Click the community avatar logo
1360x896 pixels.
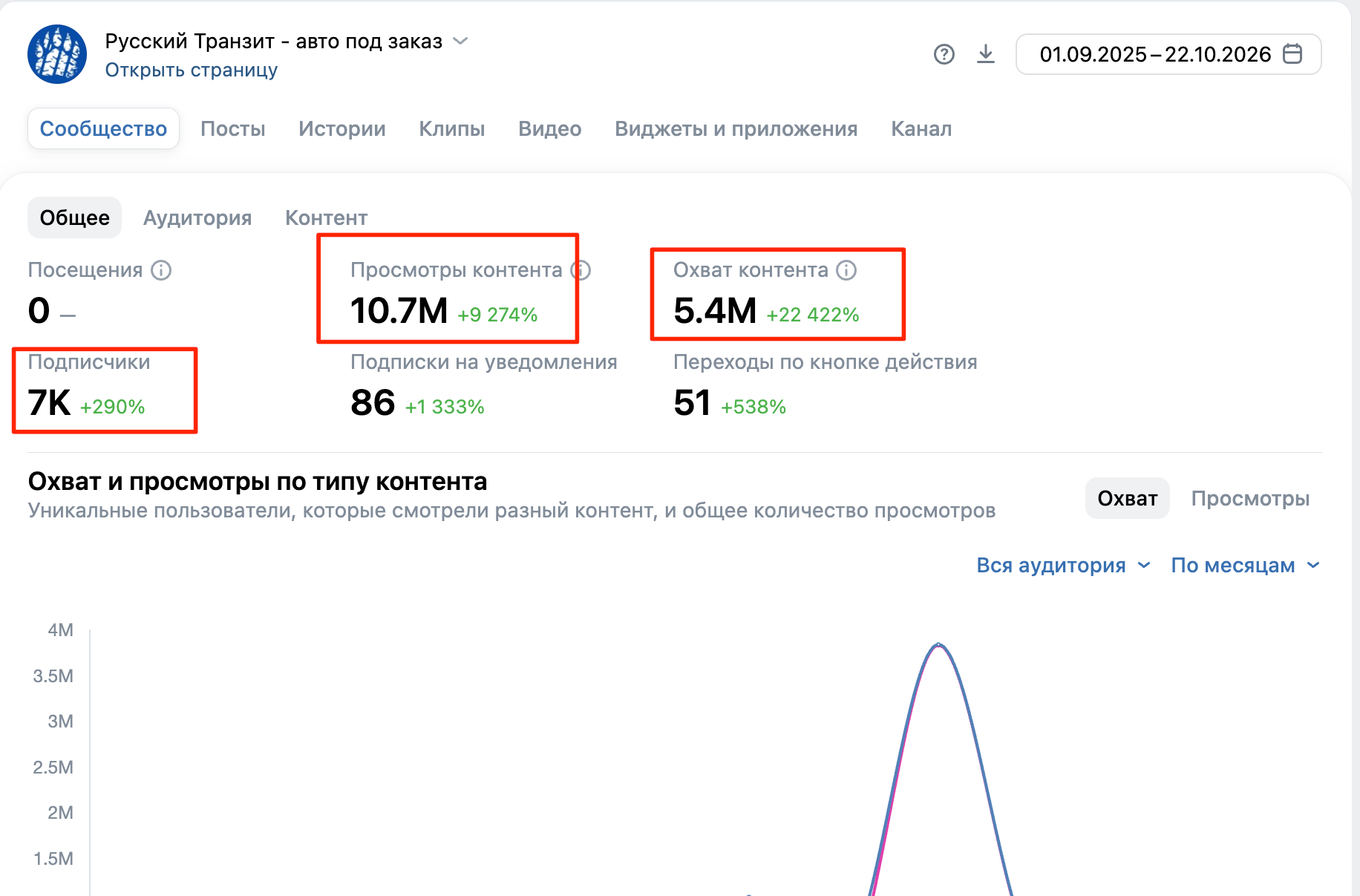pos(57,54)
